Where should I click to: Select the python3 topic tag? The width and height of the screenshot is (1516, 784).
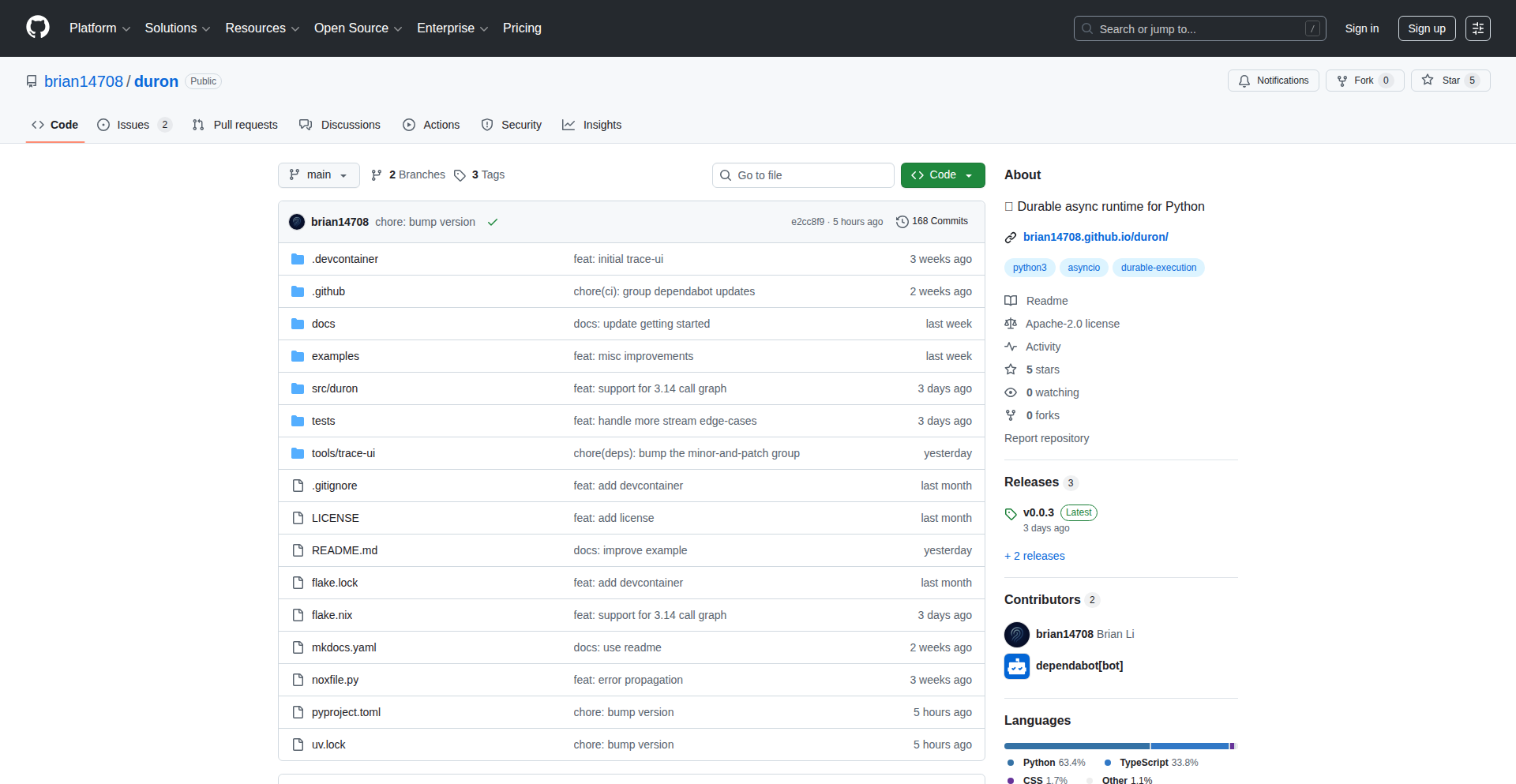(1029, 267)
